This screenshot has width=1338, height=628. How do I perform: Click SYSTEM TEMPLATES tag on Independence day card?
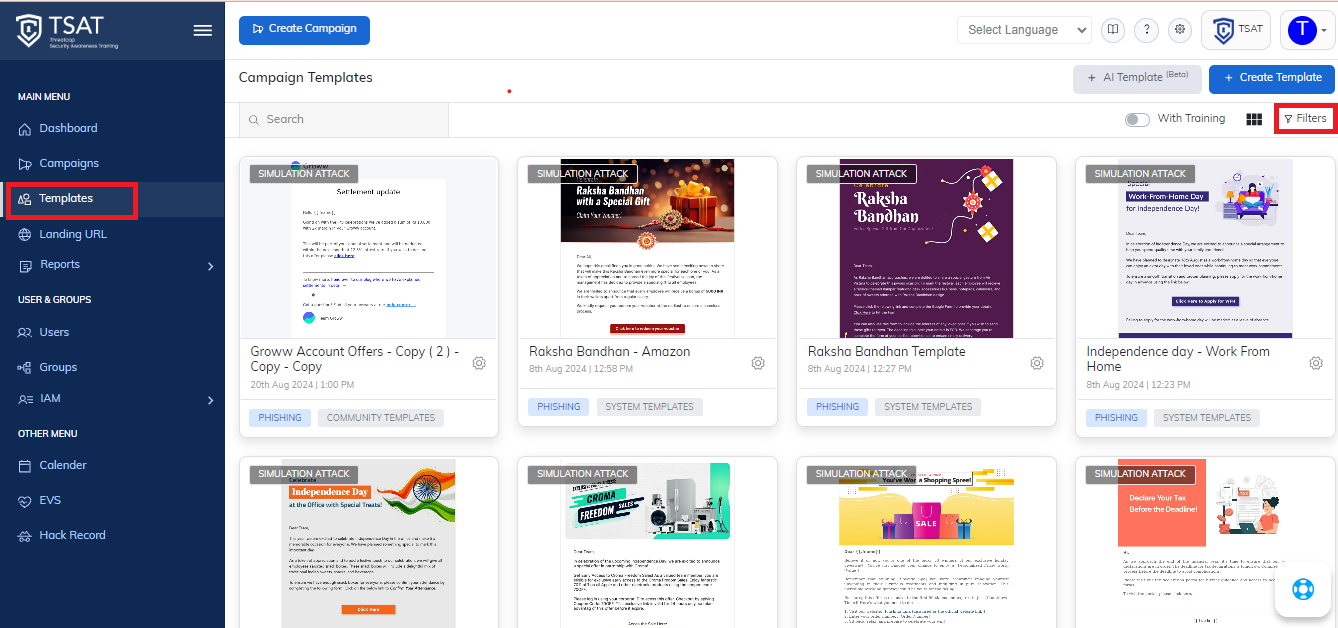(1207, 418)
